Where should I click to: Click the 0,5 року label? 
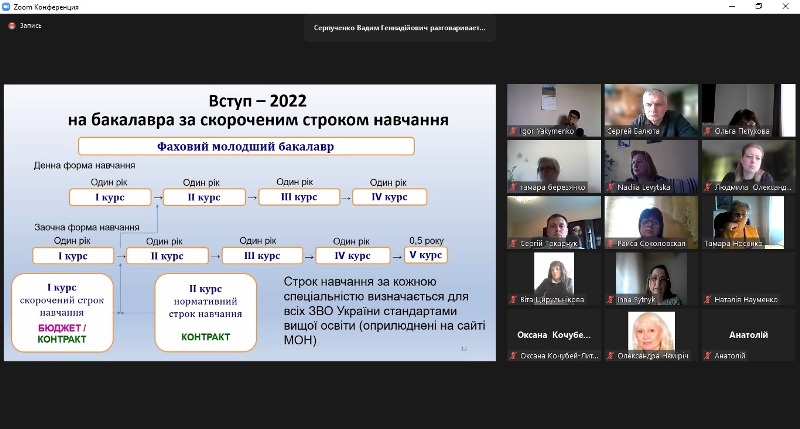(427, 241)
